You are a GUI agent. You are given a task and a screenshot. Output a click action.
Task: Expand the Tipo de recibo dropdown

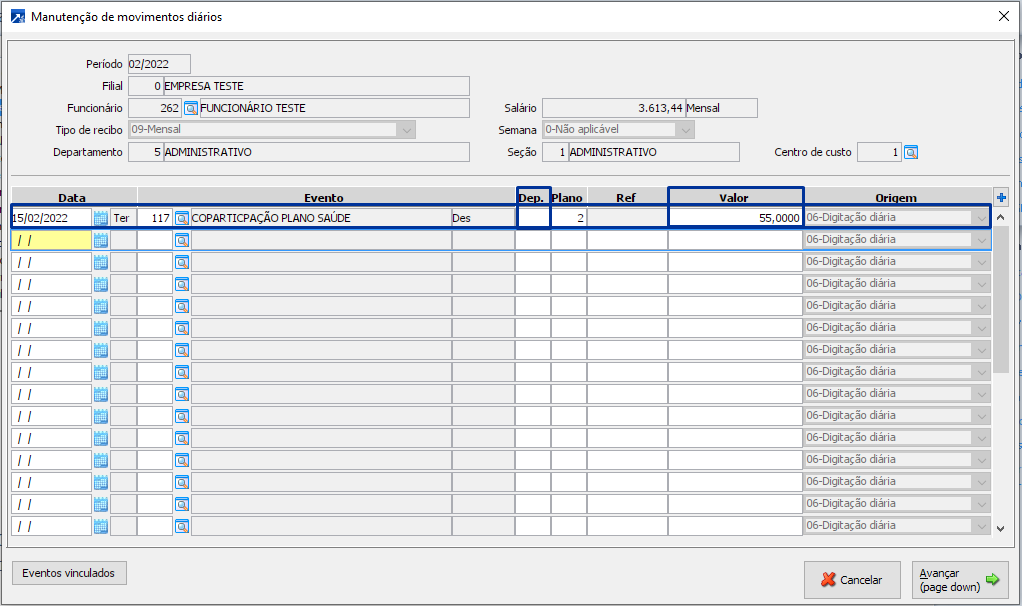(406, 130)
